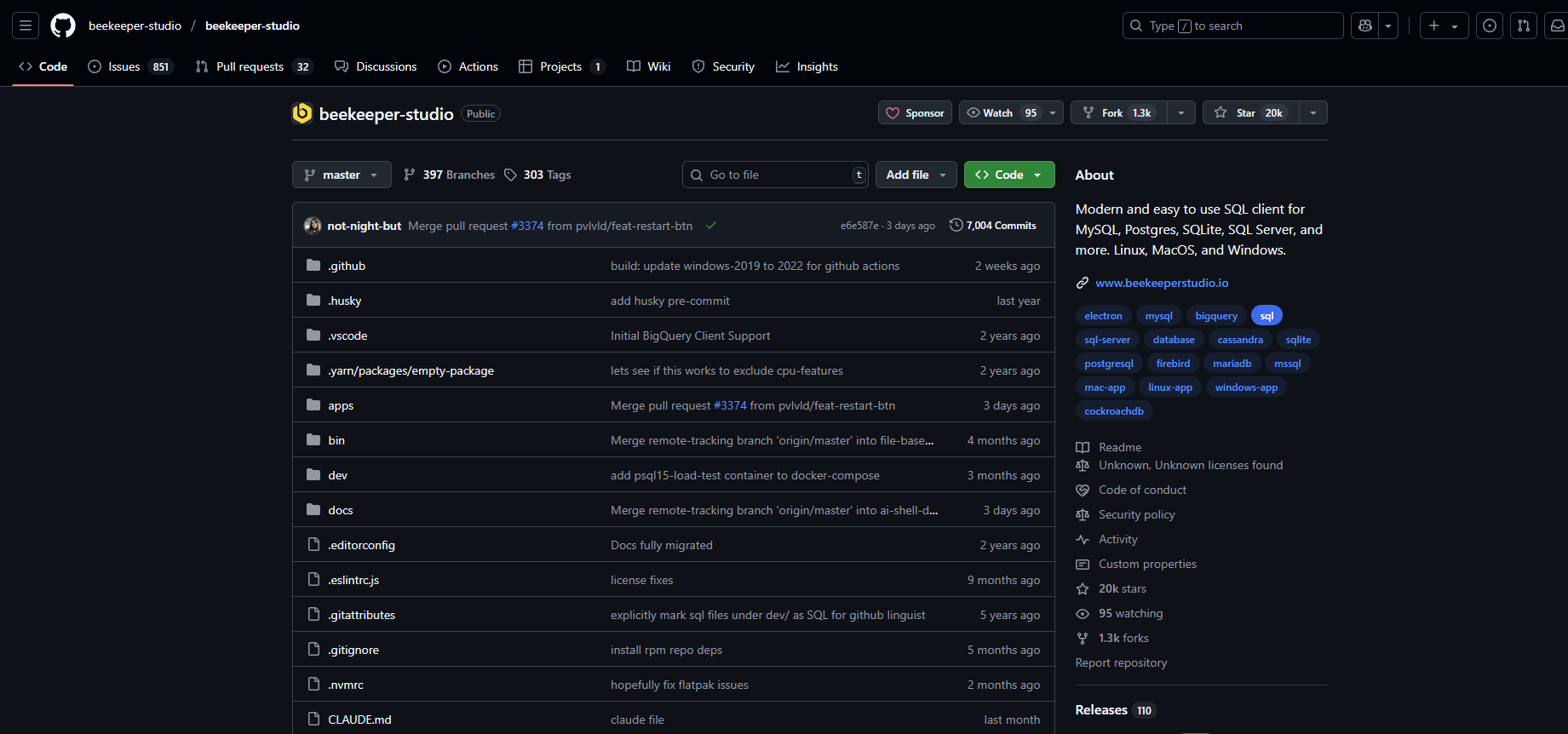This screenshot has width=1568, height=734.
Task: Click the .husky folder icon
Action: point(313,300)
